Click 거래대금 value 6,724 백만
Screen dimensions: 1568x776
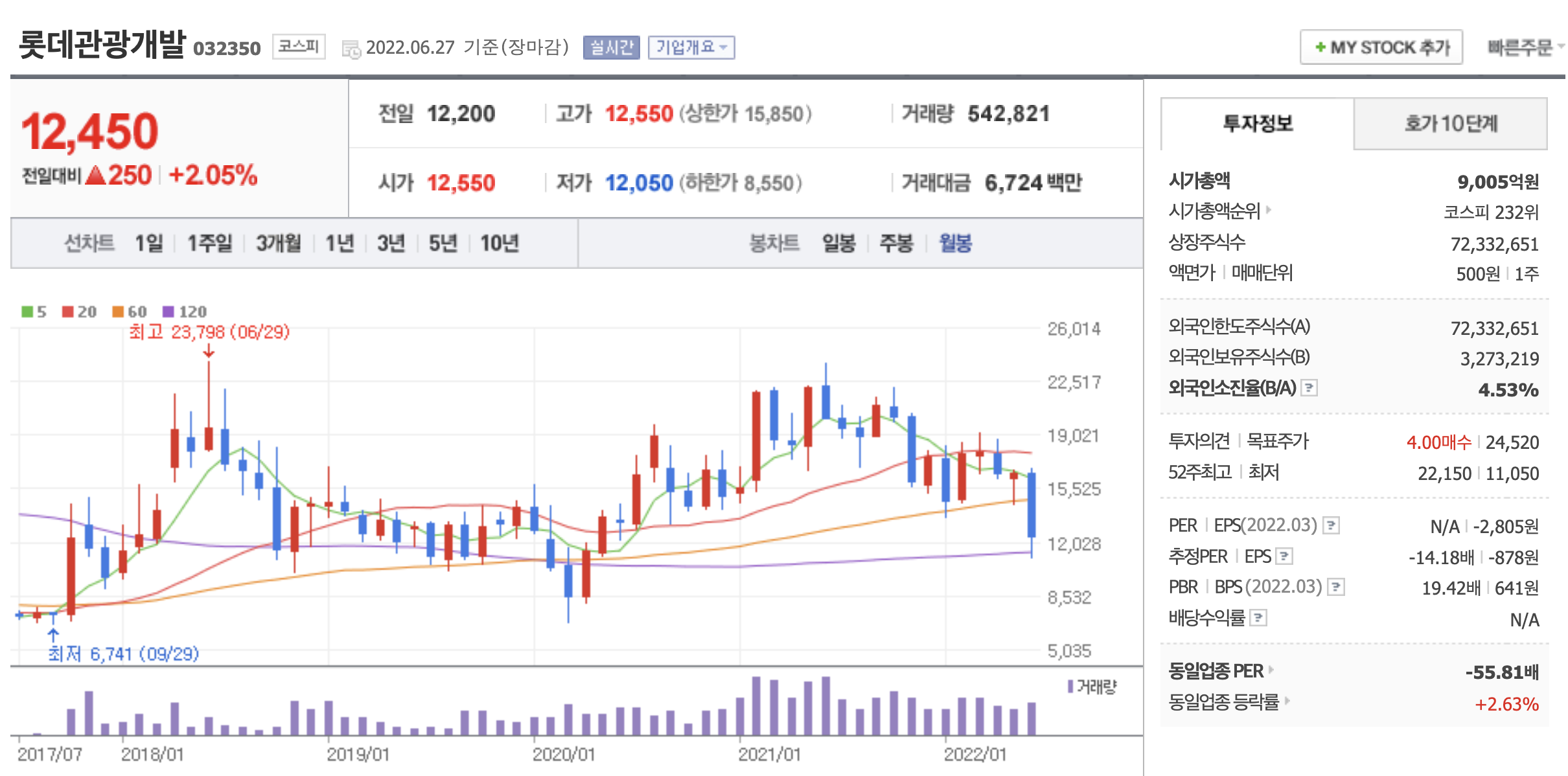coord(1033,183)
